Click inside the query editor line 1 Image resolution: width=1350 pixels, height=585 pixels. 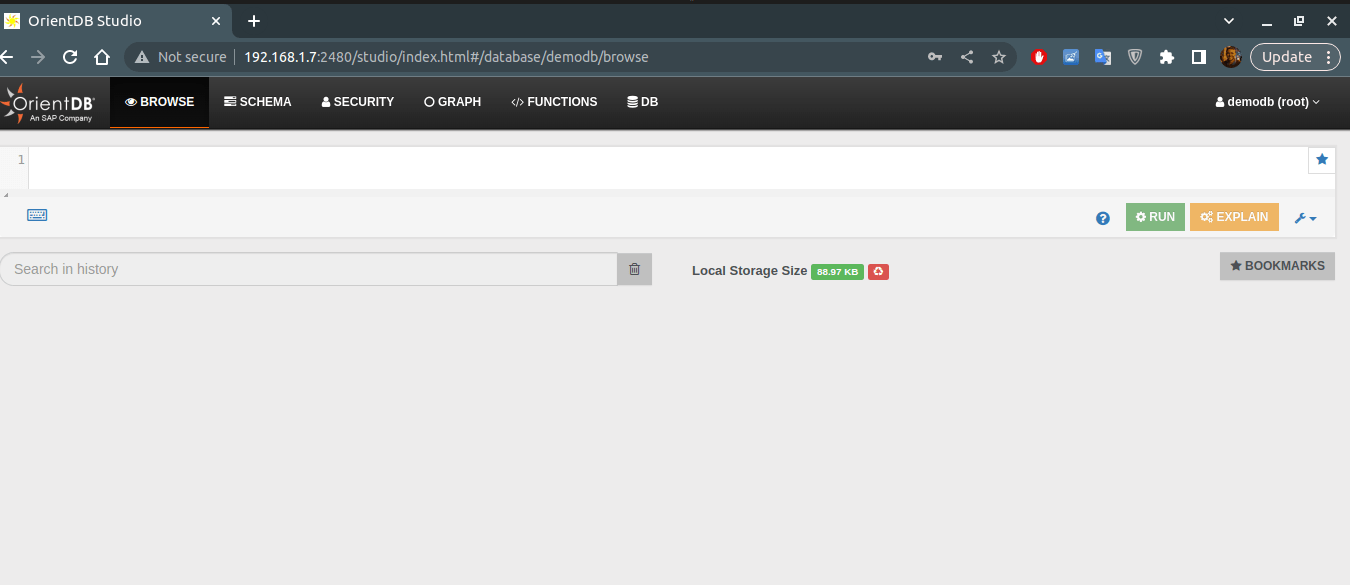pyautogui.click(x=668, y=167)
